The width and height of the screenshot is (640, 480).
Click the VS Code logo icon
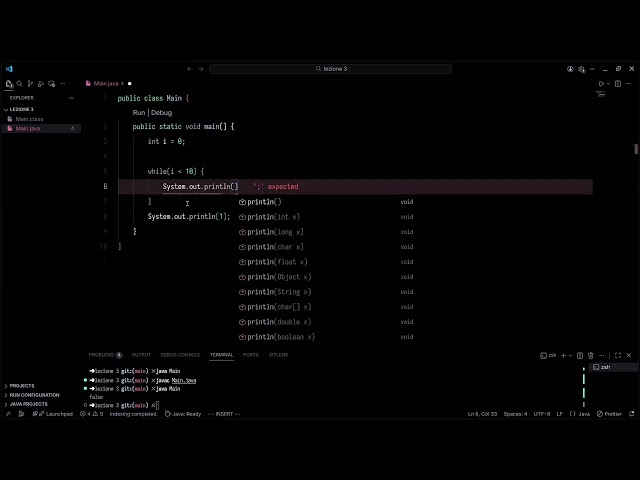[9, 69]
